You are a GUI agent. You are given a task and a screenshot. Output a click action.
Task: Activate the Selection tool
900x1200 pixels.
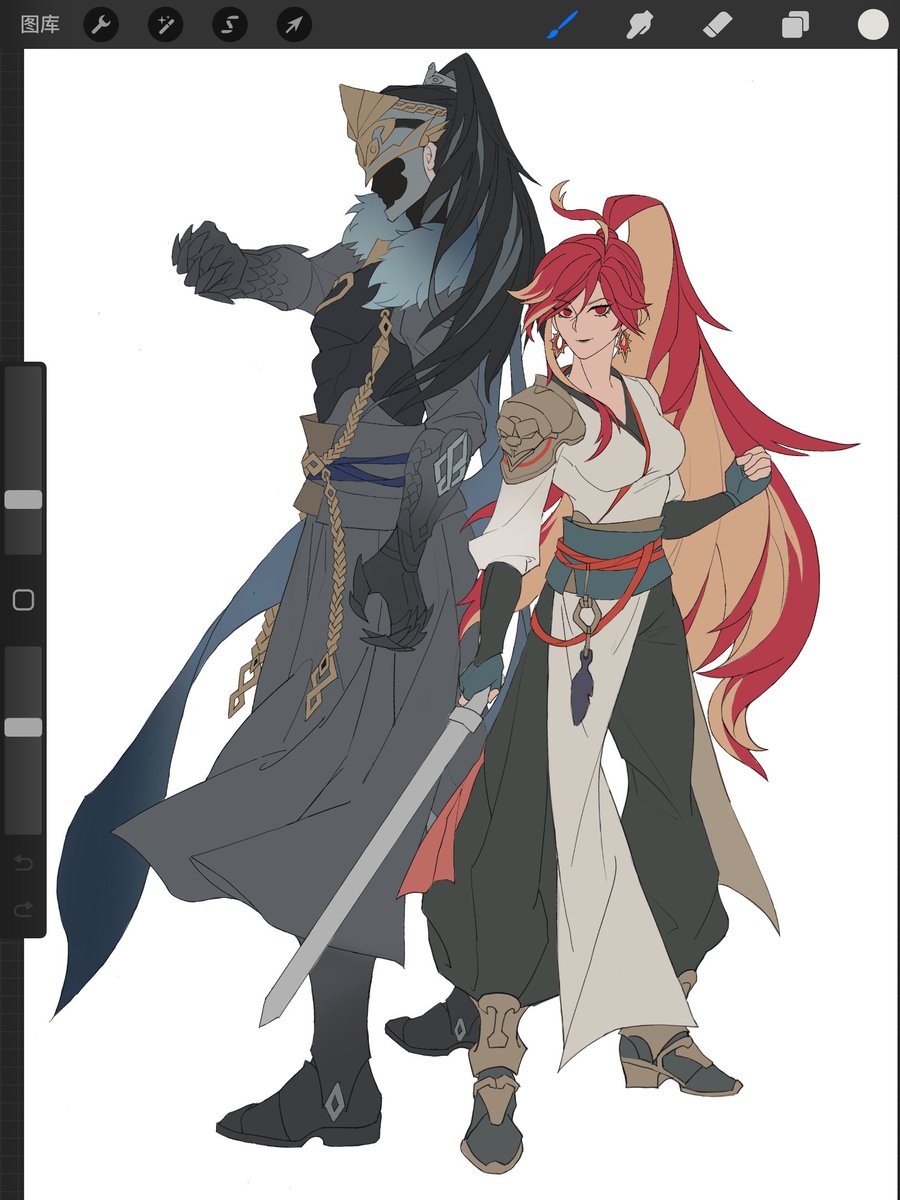click(x=230, y=25)
